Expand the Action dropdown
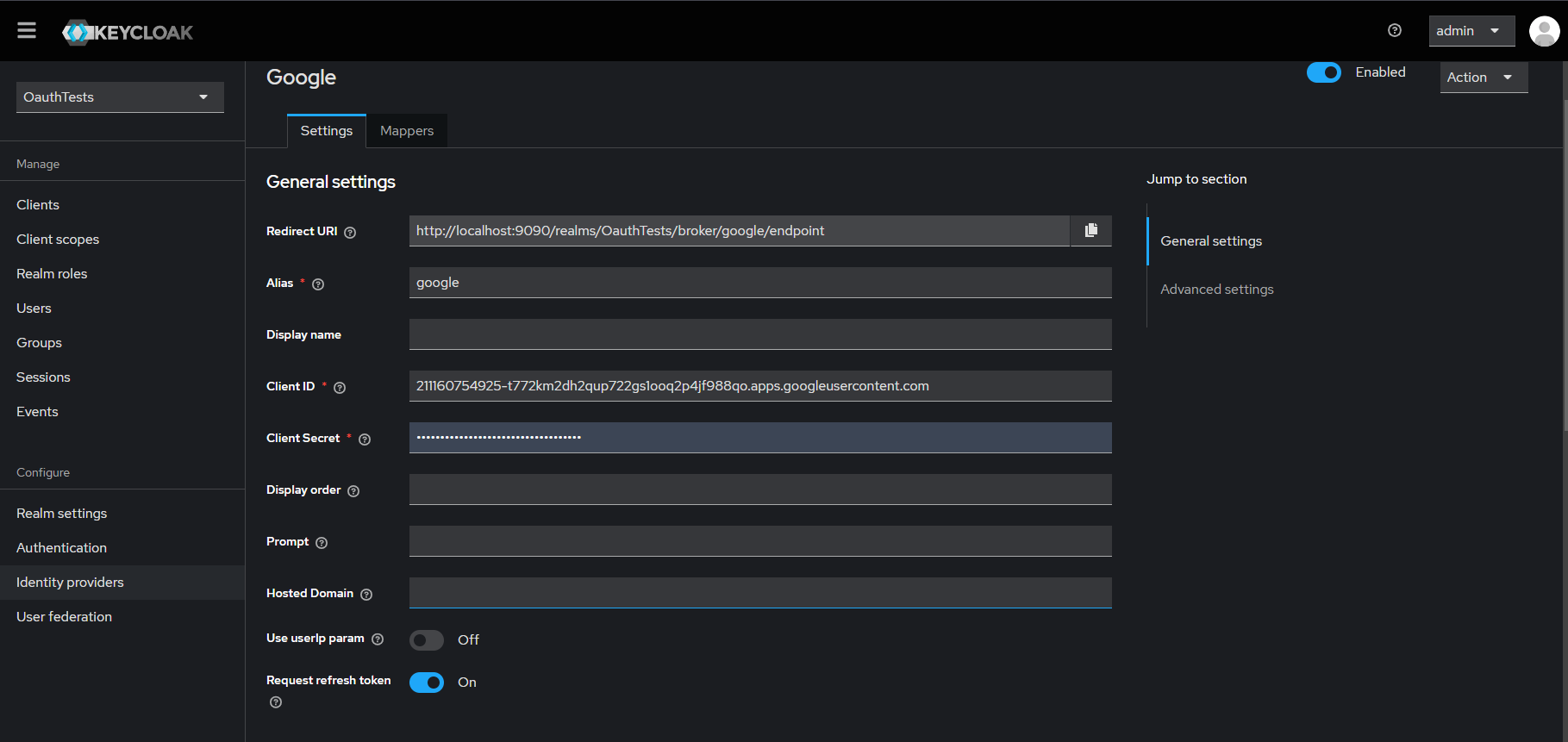Image resolution: width=1568 pixels, height=742 pixels. [x=1484, y=78]
